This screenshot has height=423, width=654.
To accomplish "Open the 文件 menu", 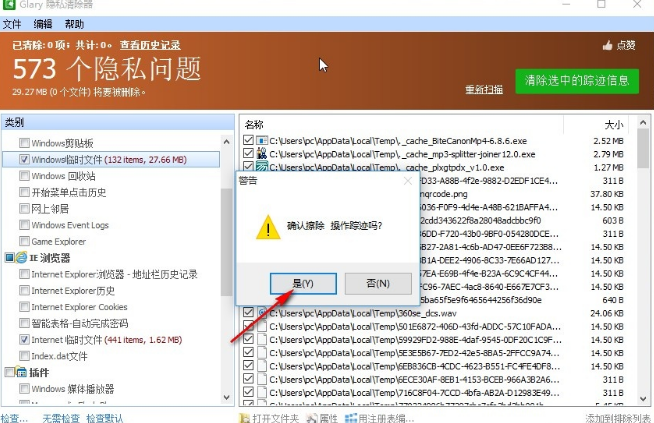I will coord(12,24).
